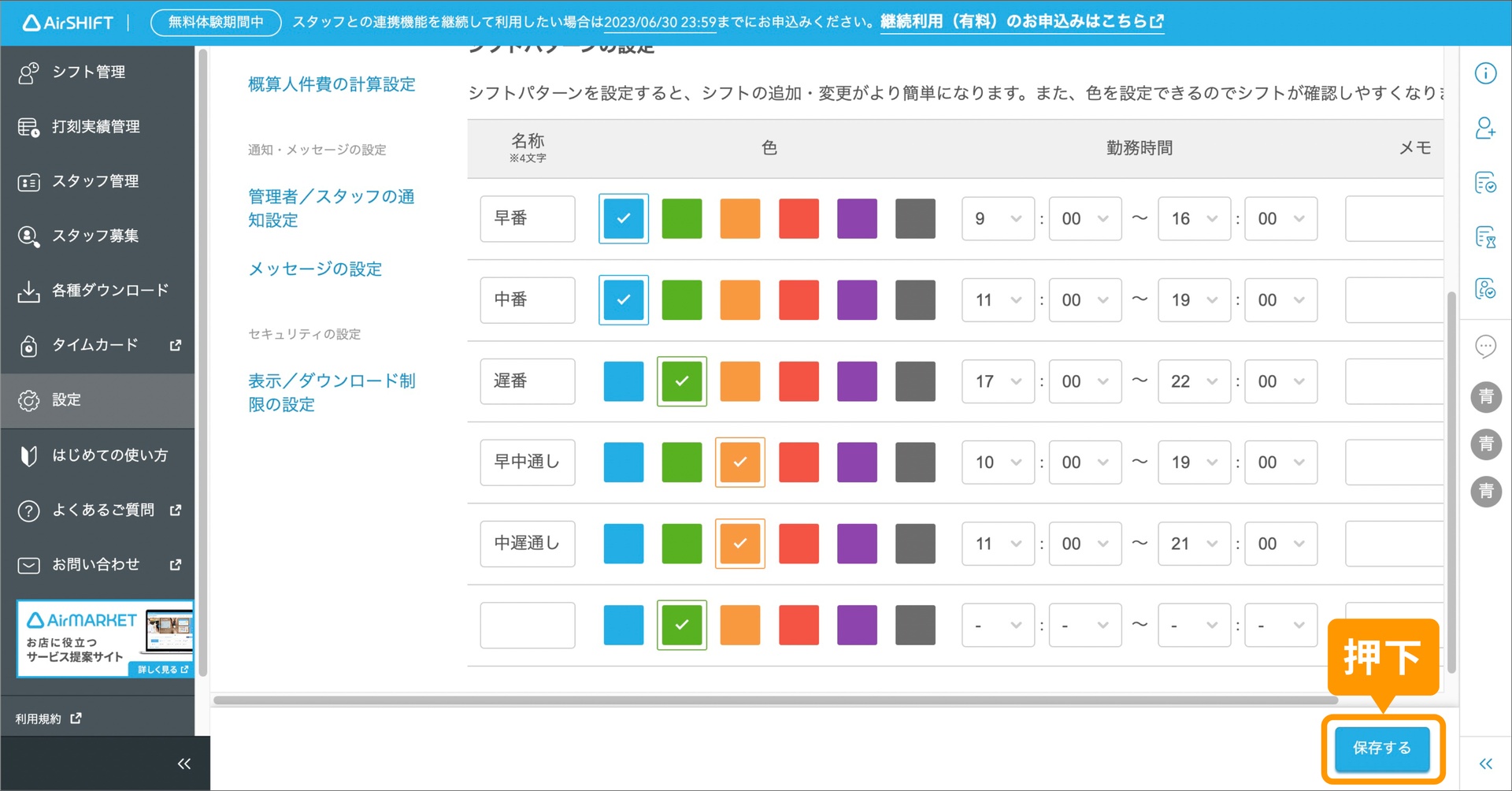Open 各種ダウンロード in the sidebar
Image resolution: width=1512 pixels, height=791 pixels.
pos(110,290)
